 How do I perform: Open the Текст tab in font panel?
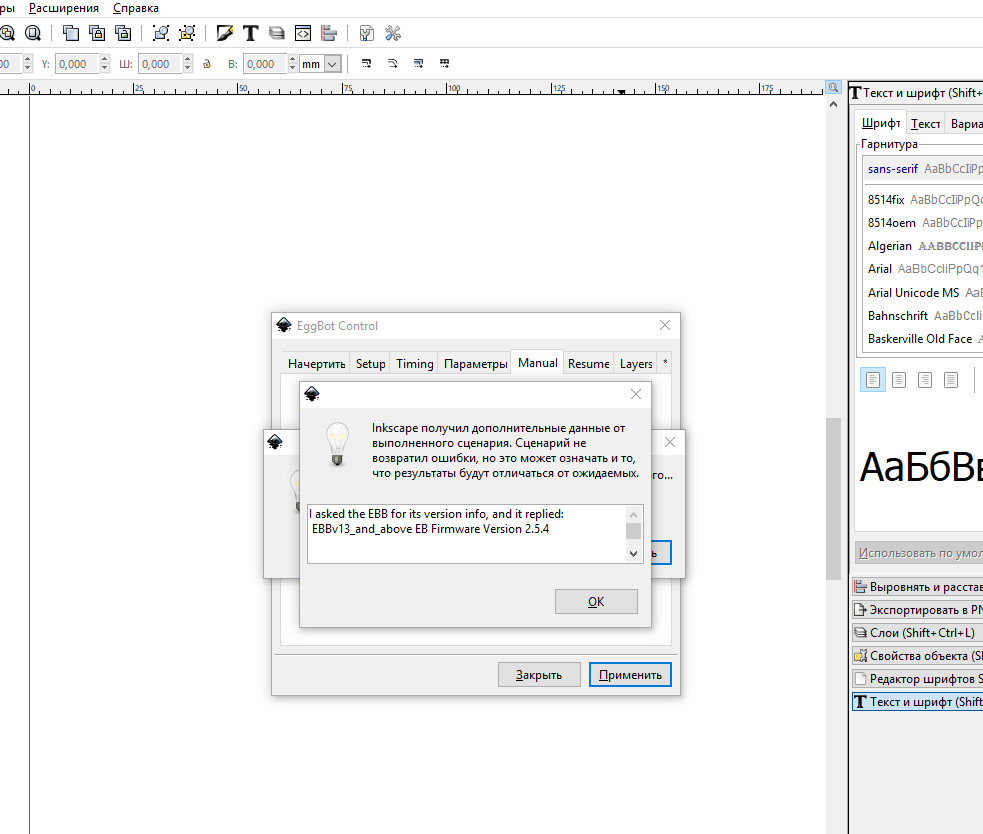(x=925, y=124)
